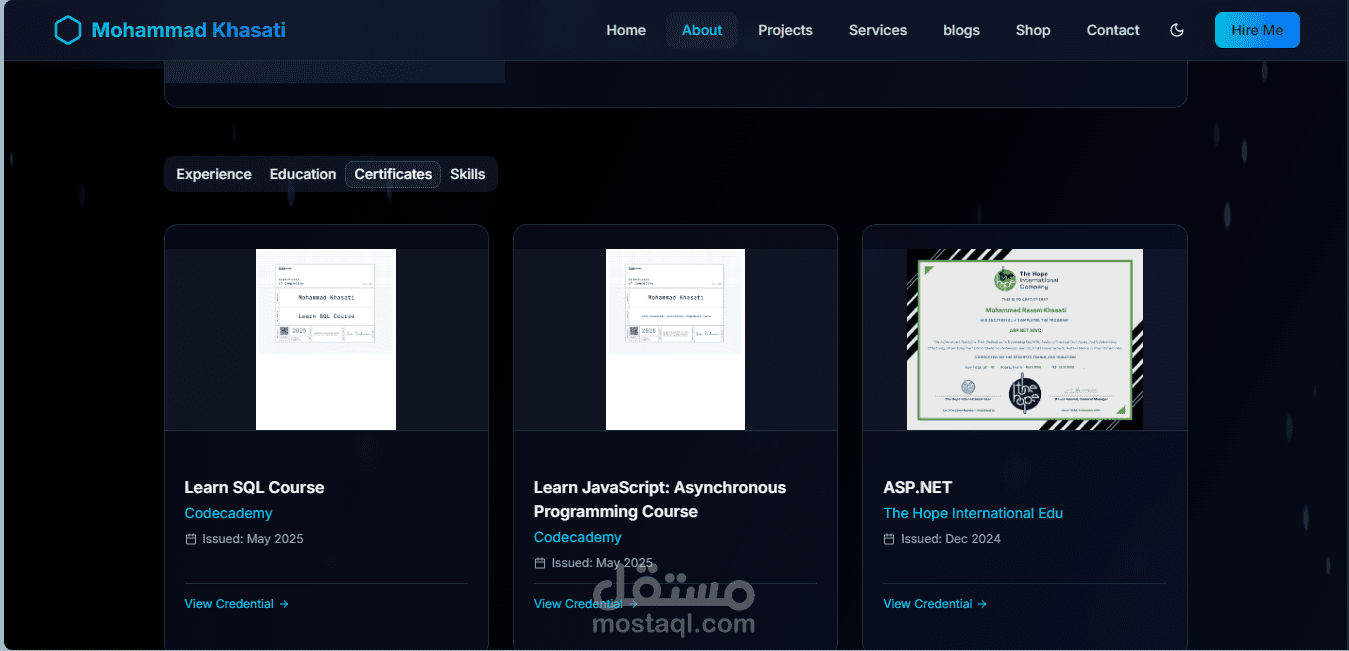Click Issued: Dec 2024 text
Screen dimensions: 1349x651
point(951,539)
